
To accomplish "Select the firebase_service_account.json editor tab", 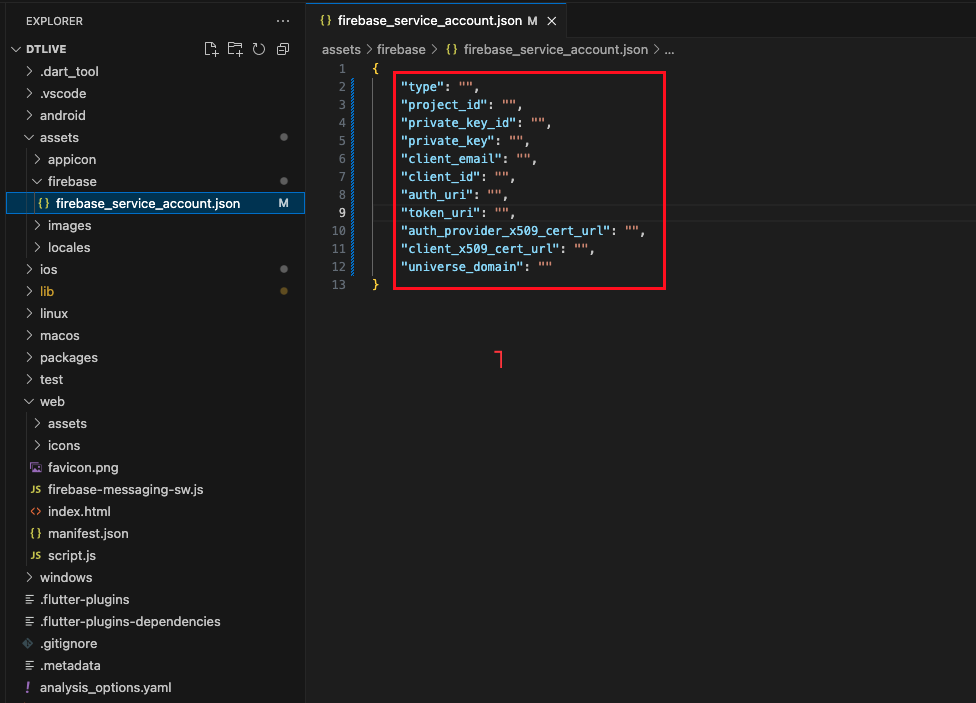I will (x=436, y=21).
